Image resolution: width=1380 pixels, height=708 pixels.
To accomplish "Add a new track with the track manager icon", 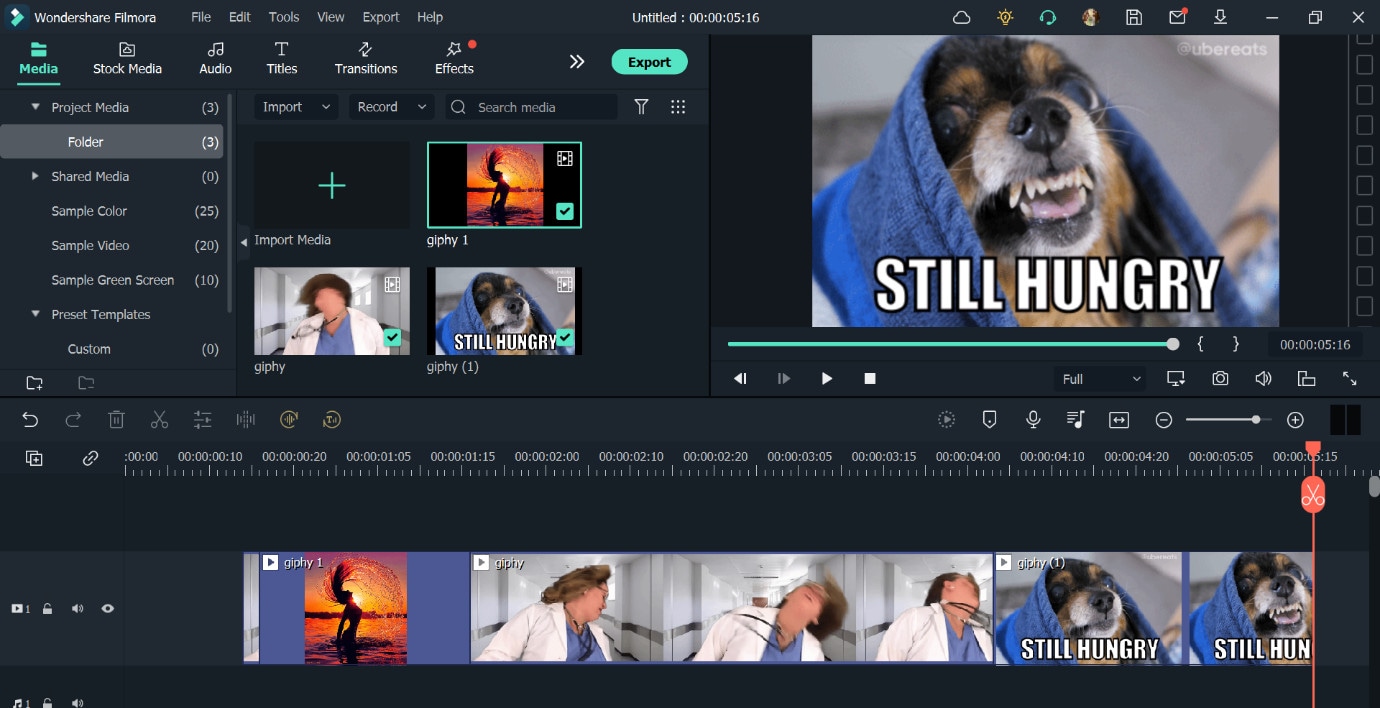I will [34, 458].
